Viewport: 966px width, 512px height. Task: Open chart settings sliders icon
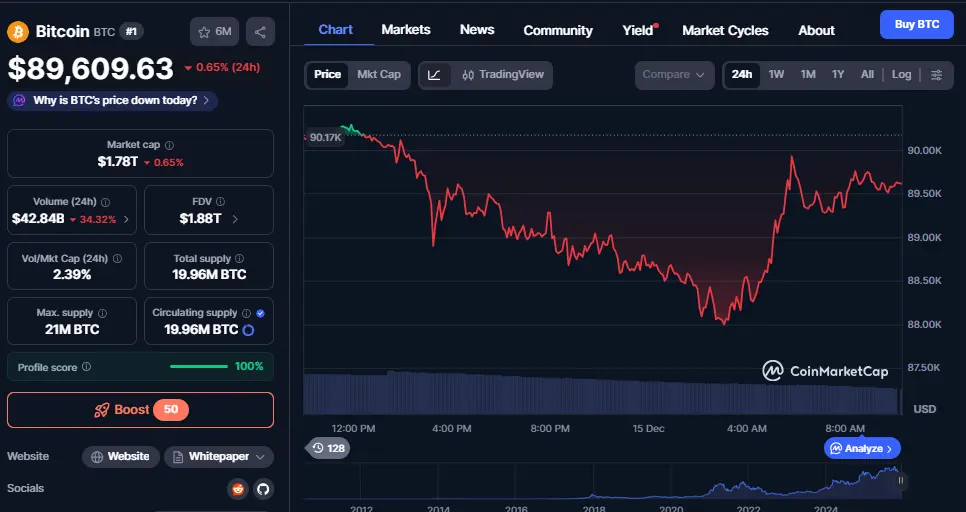[x=936, y=75]
